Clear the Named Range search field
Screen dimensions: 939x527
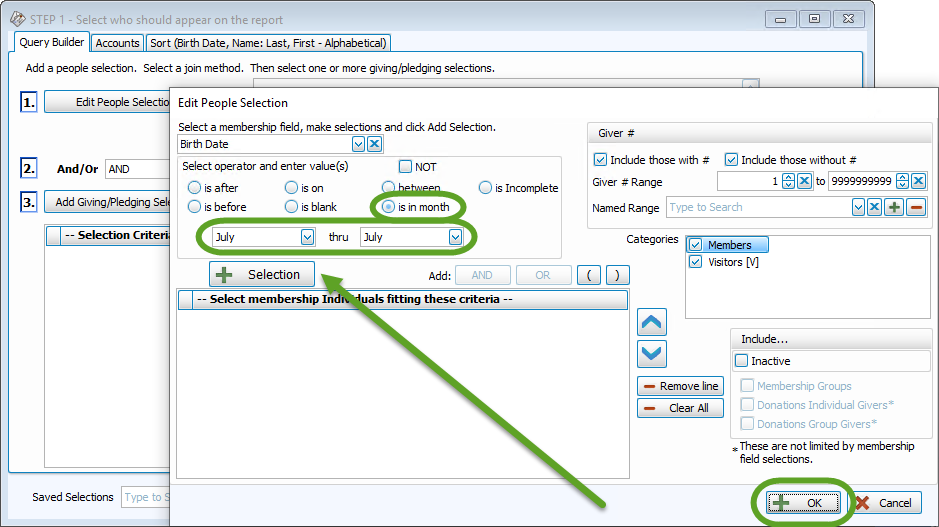pos(875,207)
